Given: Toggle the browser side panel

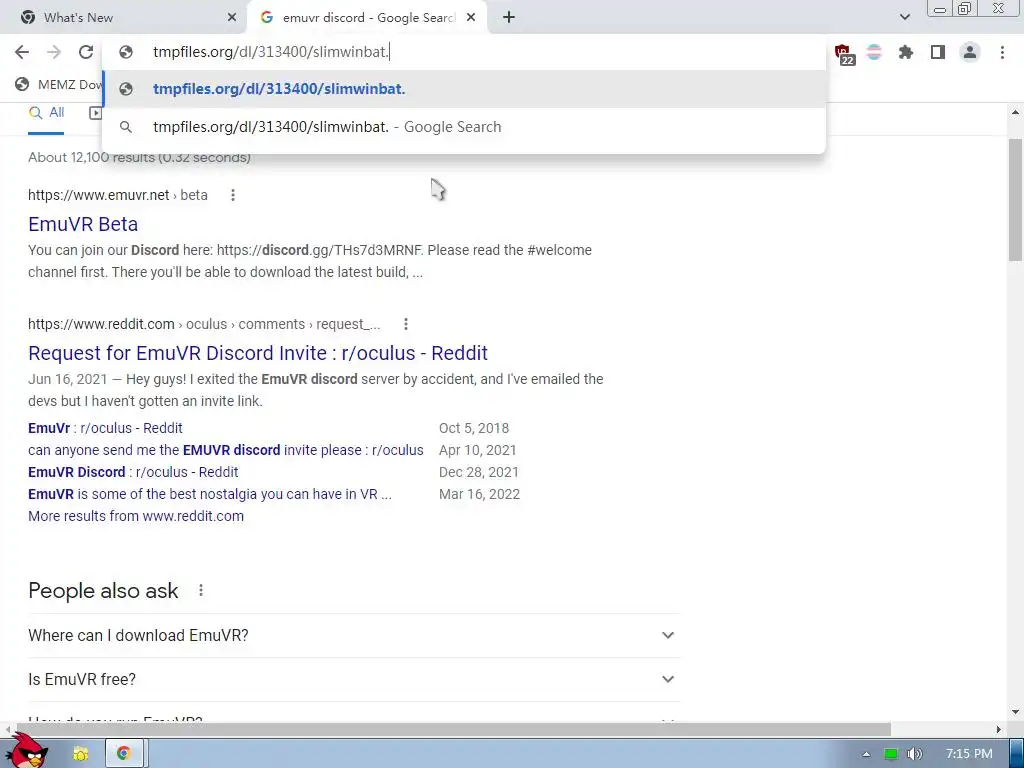Looking at the screenshot, I should 938,52.
